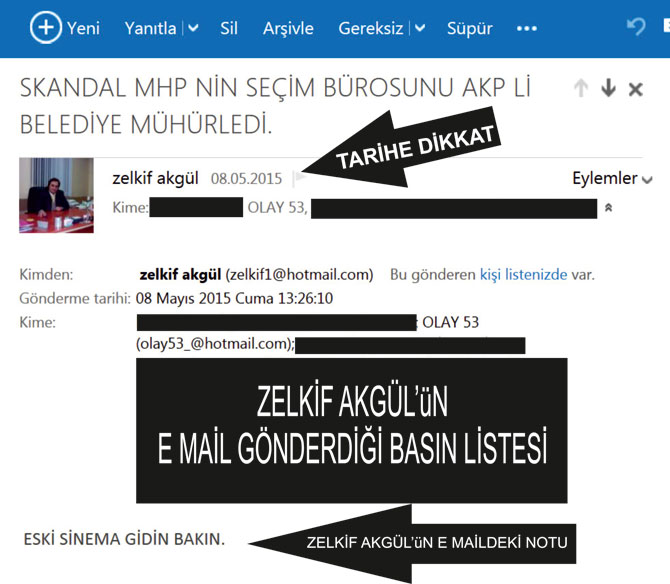Click the date 08.05.2015

point(247,179)
